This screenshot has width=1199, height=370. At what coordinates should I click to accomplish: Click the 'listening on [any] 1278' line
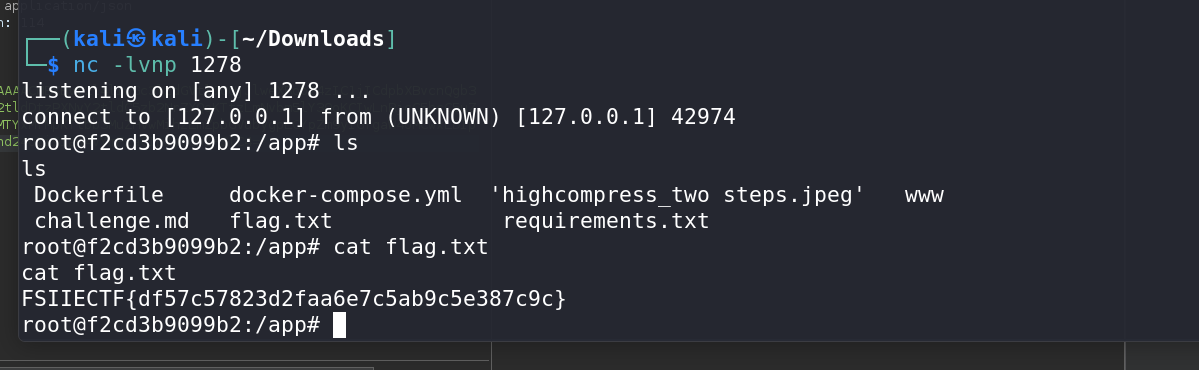(197, 91)
